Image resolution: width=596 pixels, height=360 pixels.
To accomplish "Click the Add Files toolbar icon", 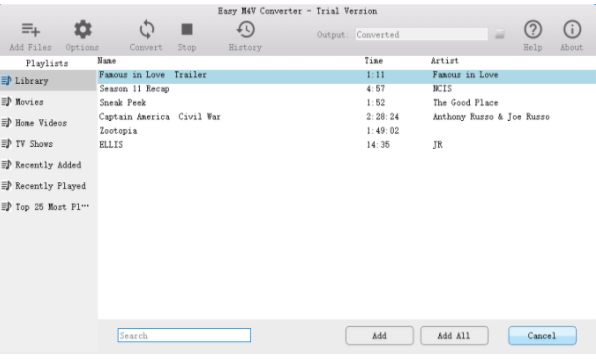I will [x=31, y=30].
